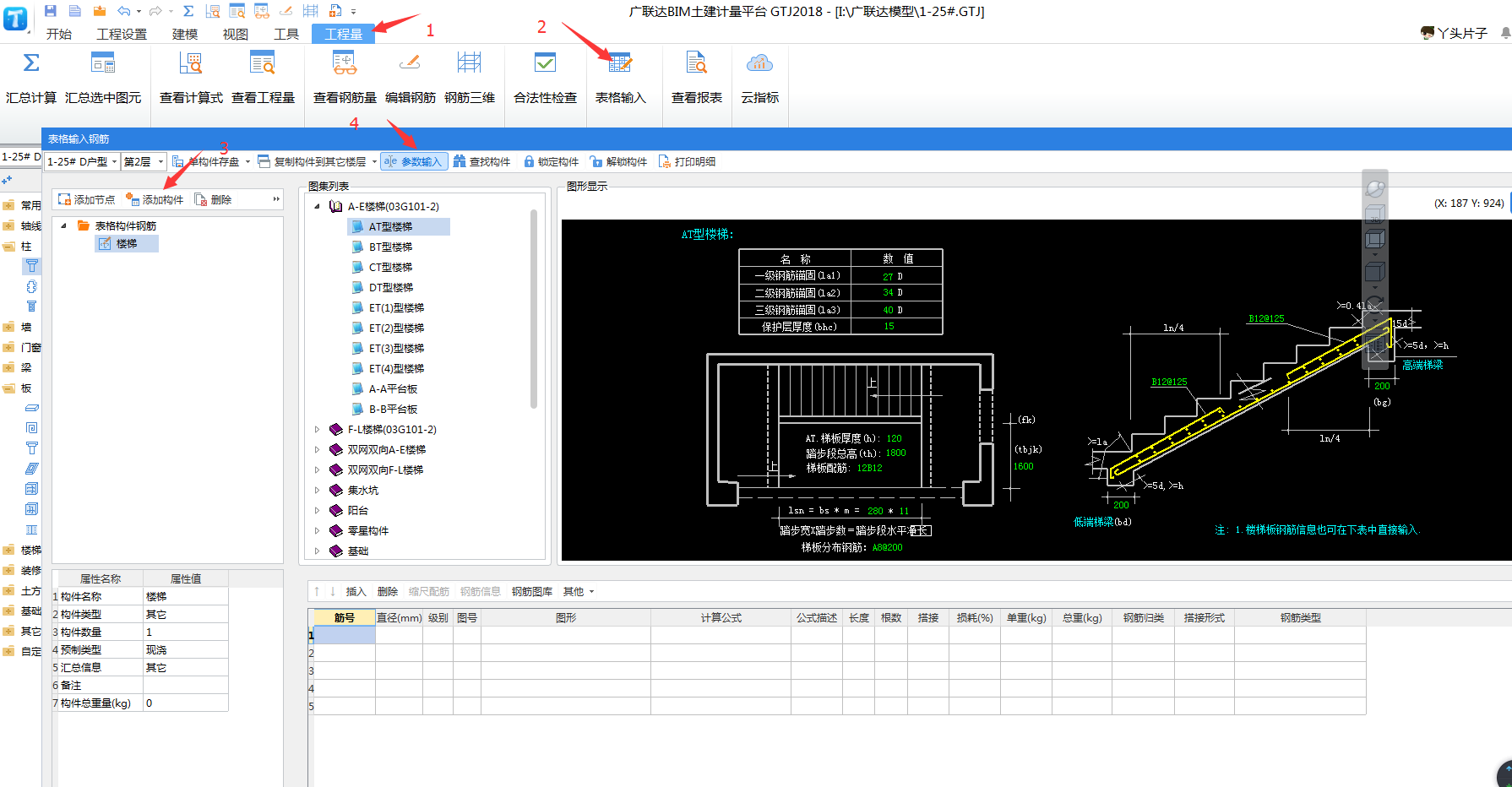Open the 其他 dropdown above rebar table
Viewport: 1512px width, 787px height.
[x=579, y=591]
